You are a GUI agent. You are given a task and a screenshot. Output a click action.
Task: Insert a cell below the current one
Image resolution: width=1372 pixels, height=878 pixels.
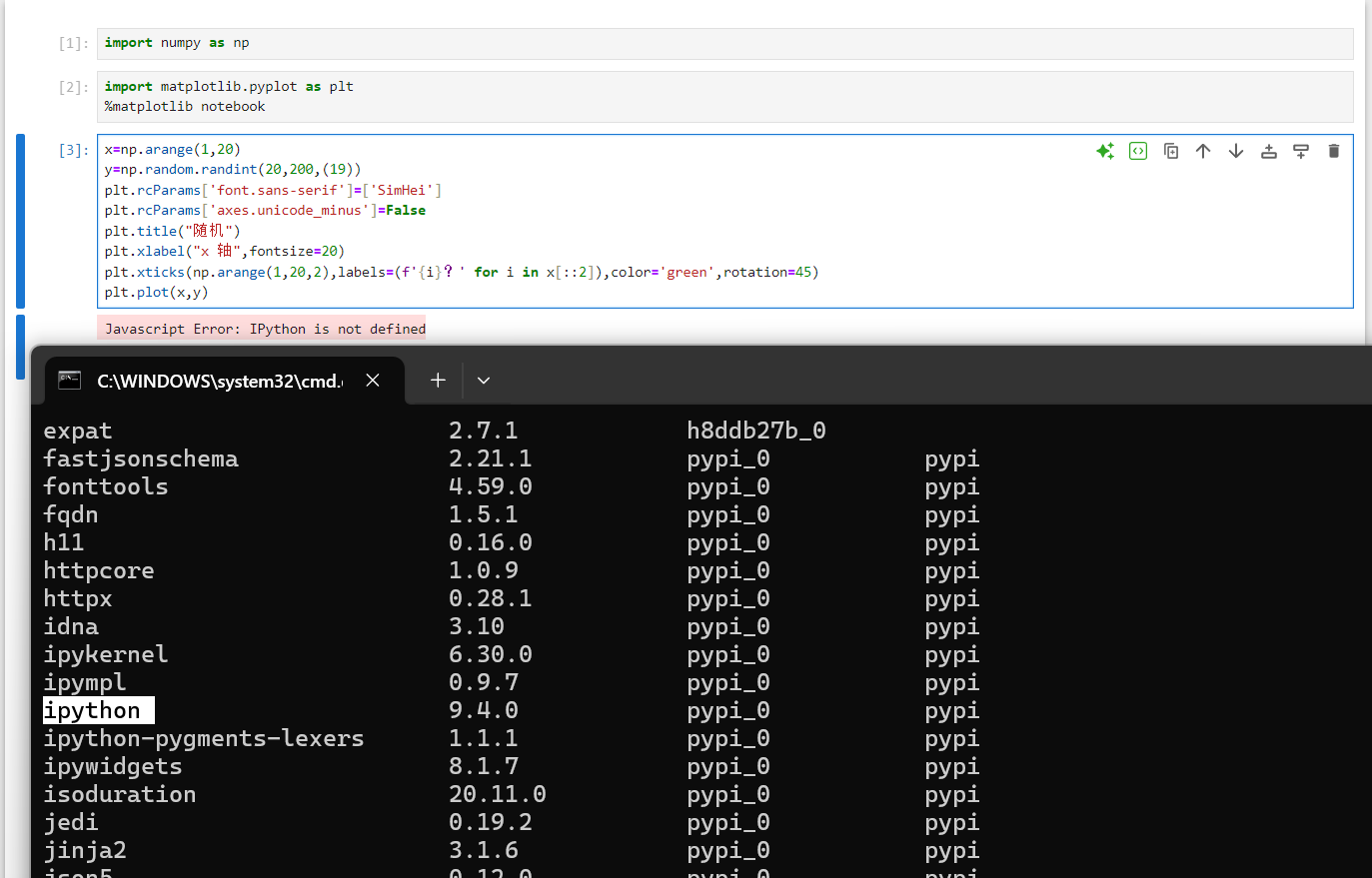(x=1301, y=151)
